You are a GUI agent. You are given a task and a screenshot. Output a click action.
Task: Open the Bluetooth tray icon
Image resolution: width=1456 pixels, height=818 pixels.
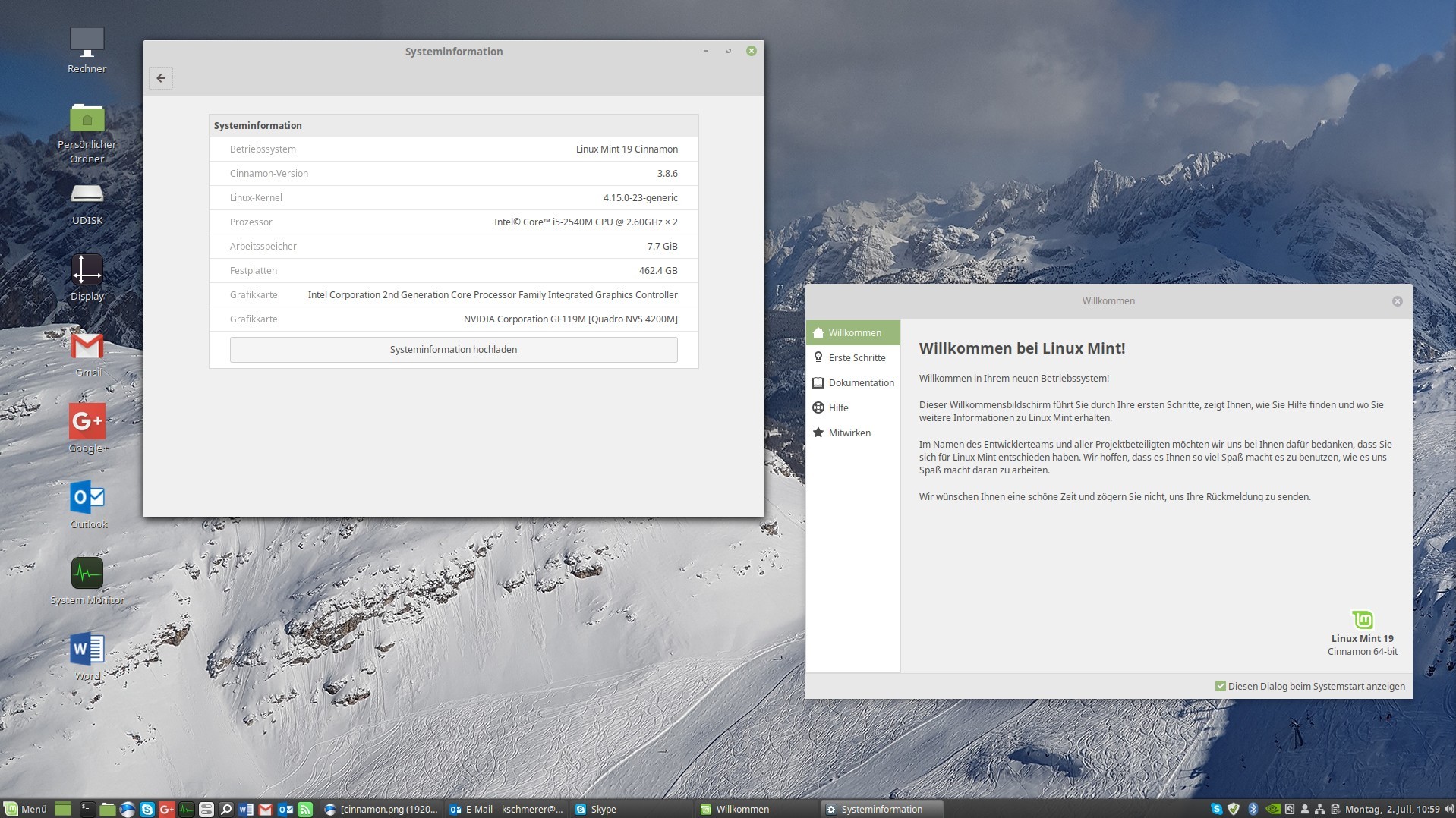point(1253,809)
